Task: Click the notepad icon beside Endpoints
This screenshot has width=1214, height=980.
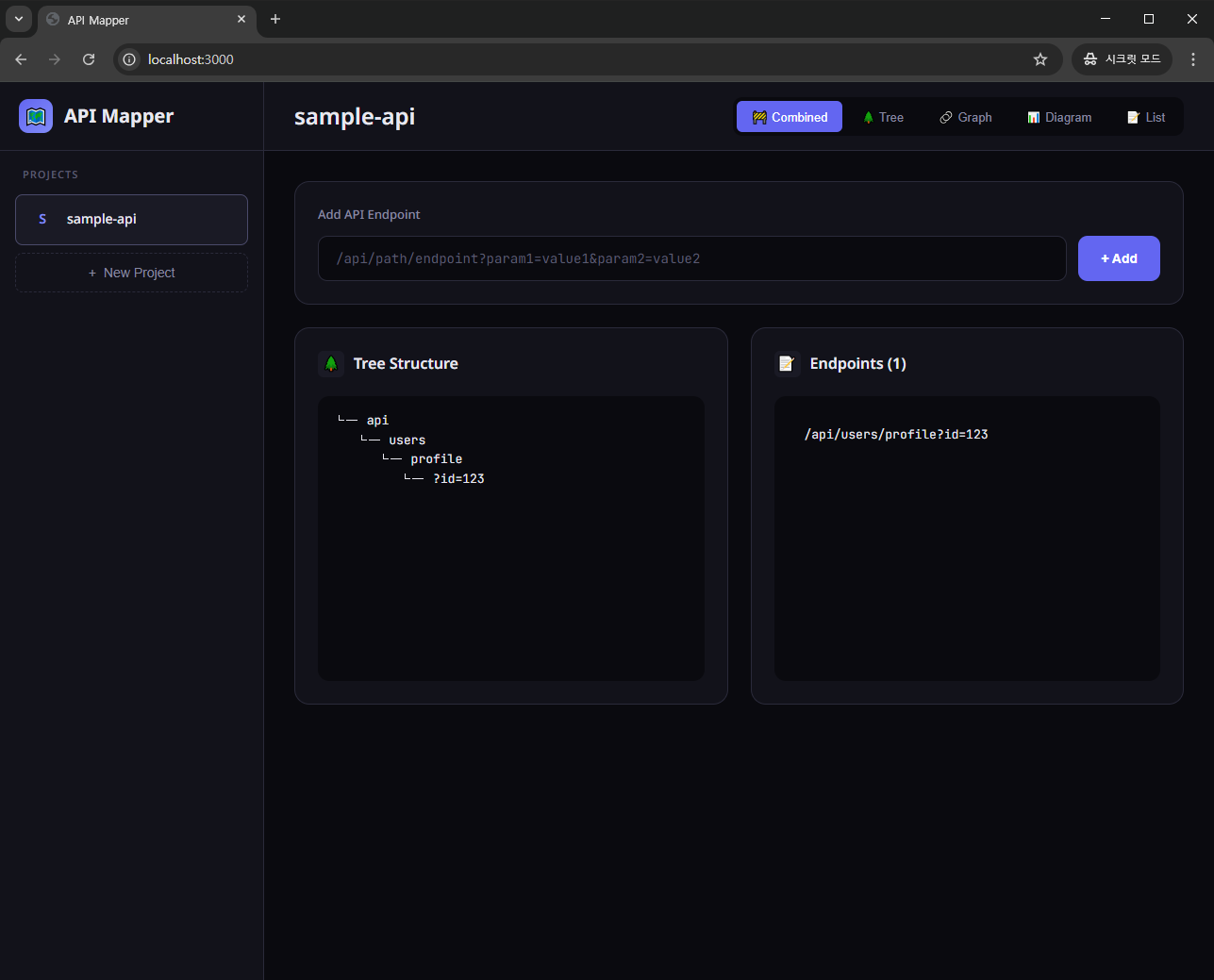Action: pos(787,363)
